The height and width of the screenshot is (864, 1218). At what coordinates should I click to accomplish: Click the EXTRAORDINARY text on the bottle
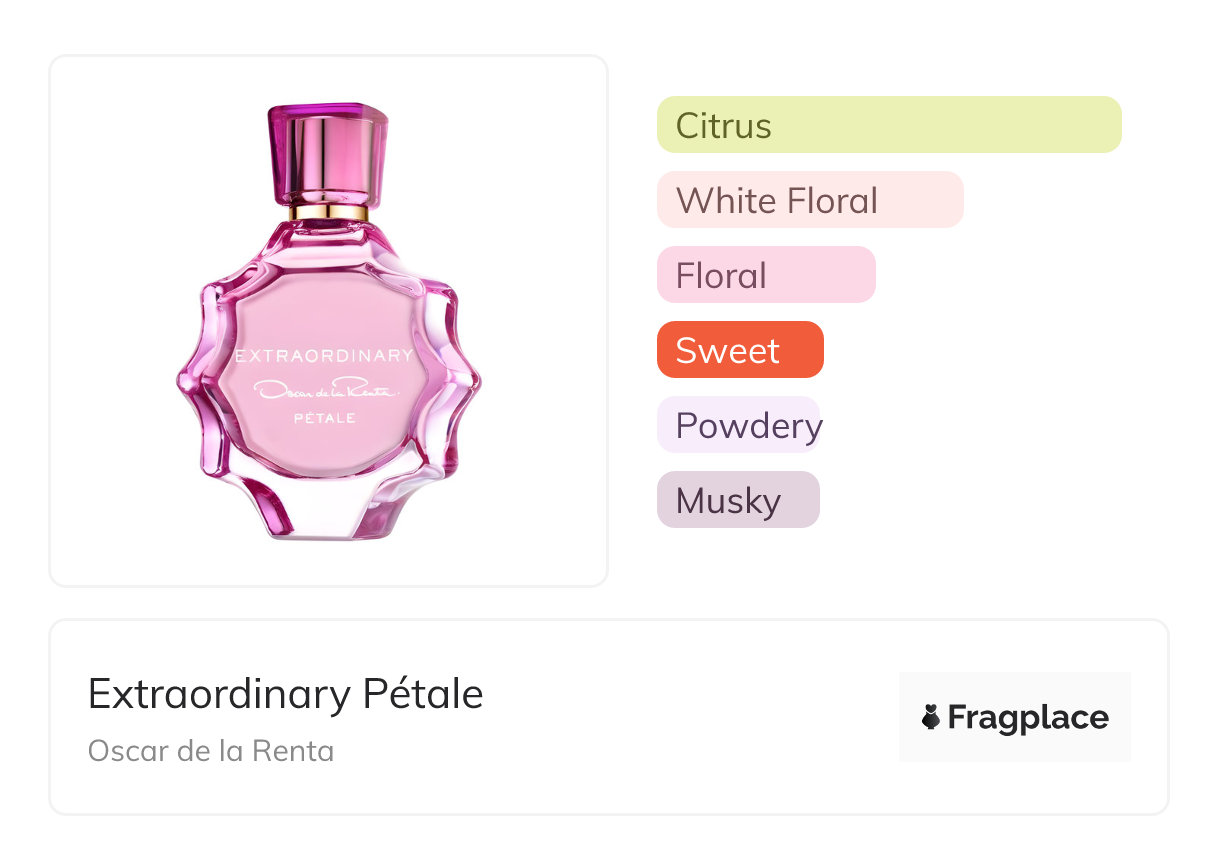click(x=323, y=356)
